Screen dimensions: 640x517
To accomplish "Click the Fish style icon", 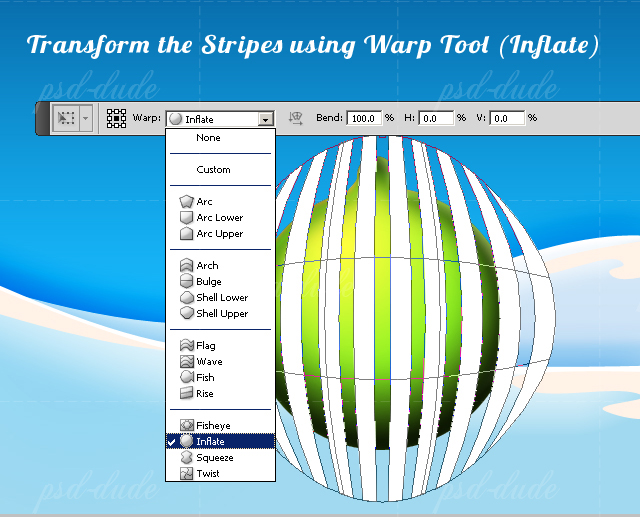I will pos(187,377).
